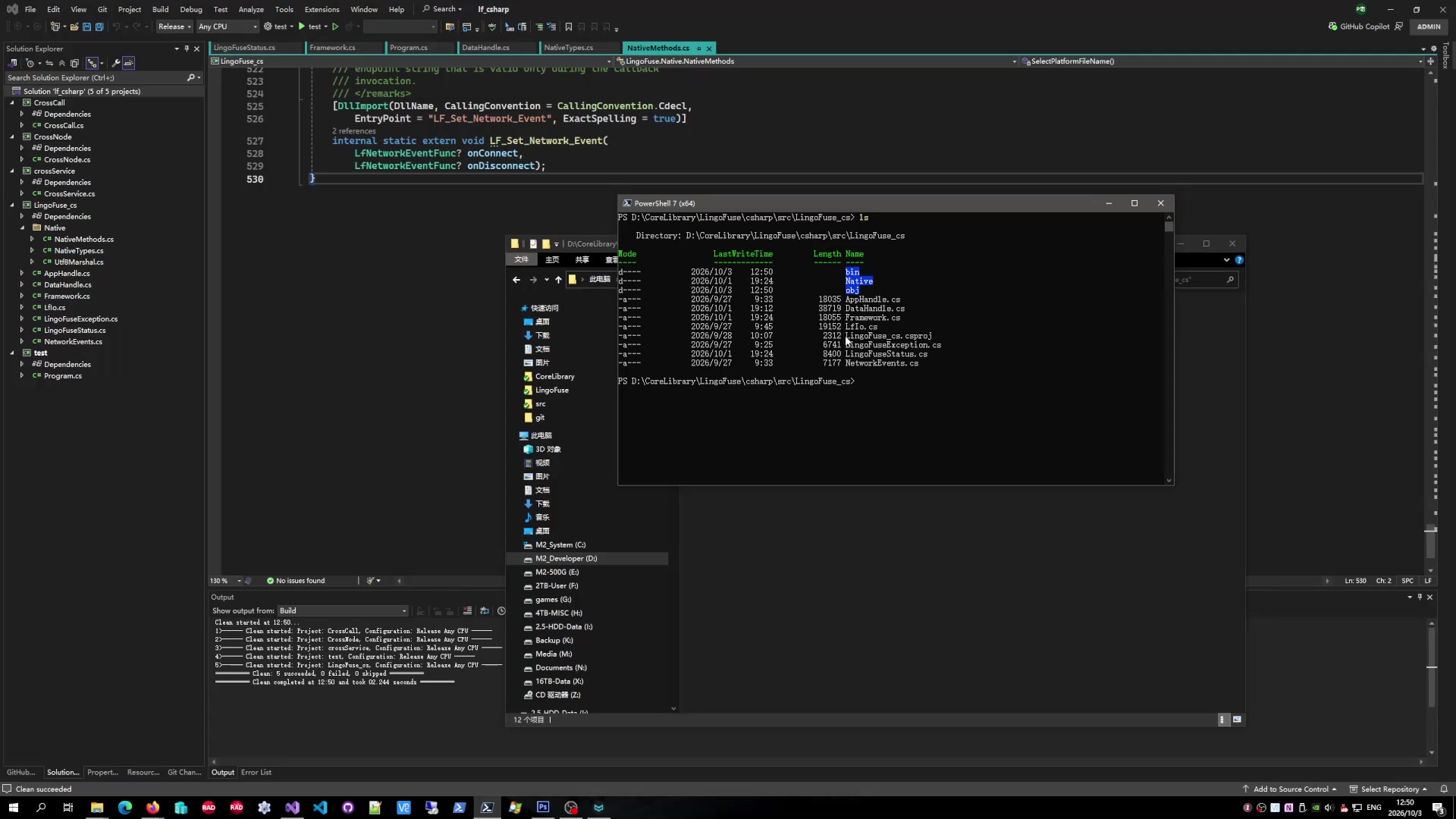Open Photoshop from the taskbar
This screenshot has height=819, width=1456.
(543, 808)
